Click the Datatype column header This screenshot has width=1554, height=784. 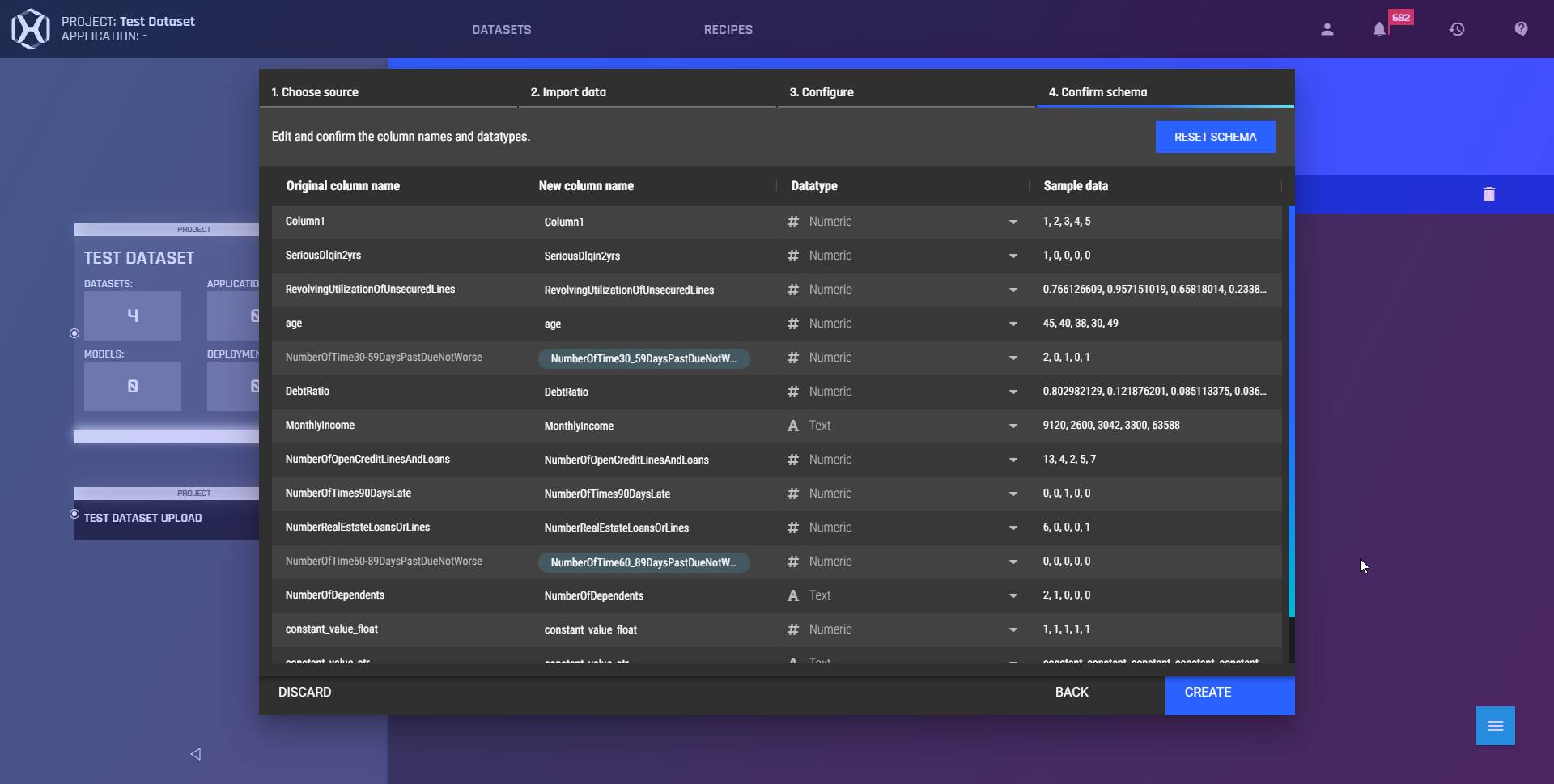(x=814, y=186)
